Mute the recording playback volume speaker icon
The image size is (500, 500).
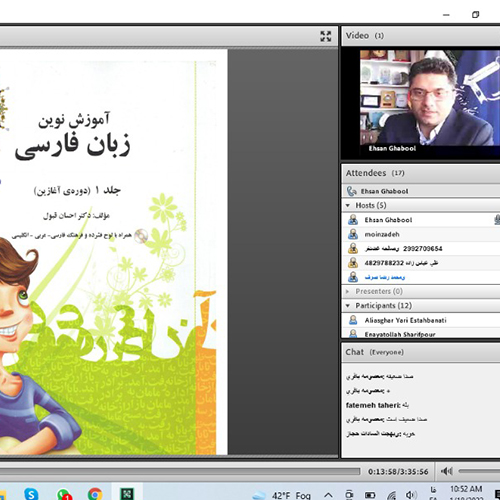(446, 471)
